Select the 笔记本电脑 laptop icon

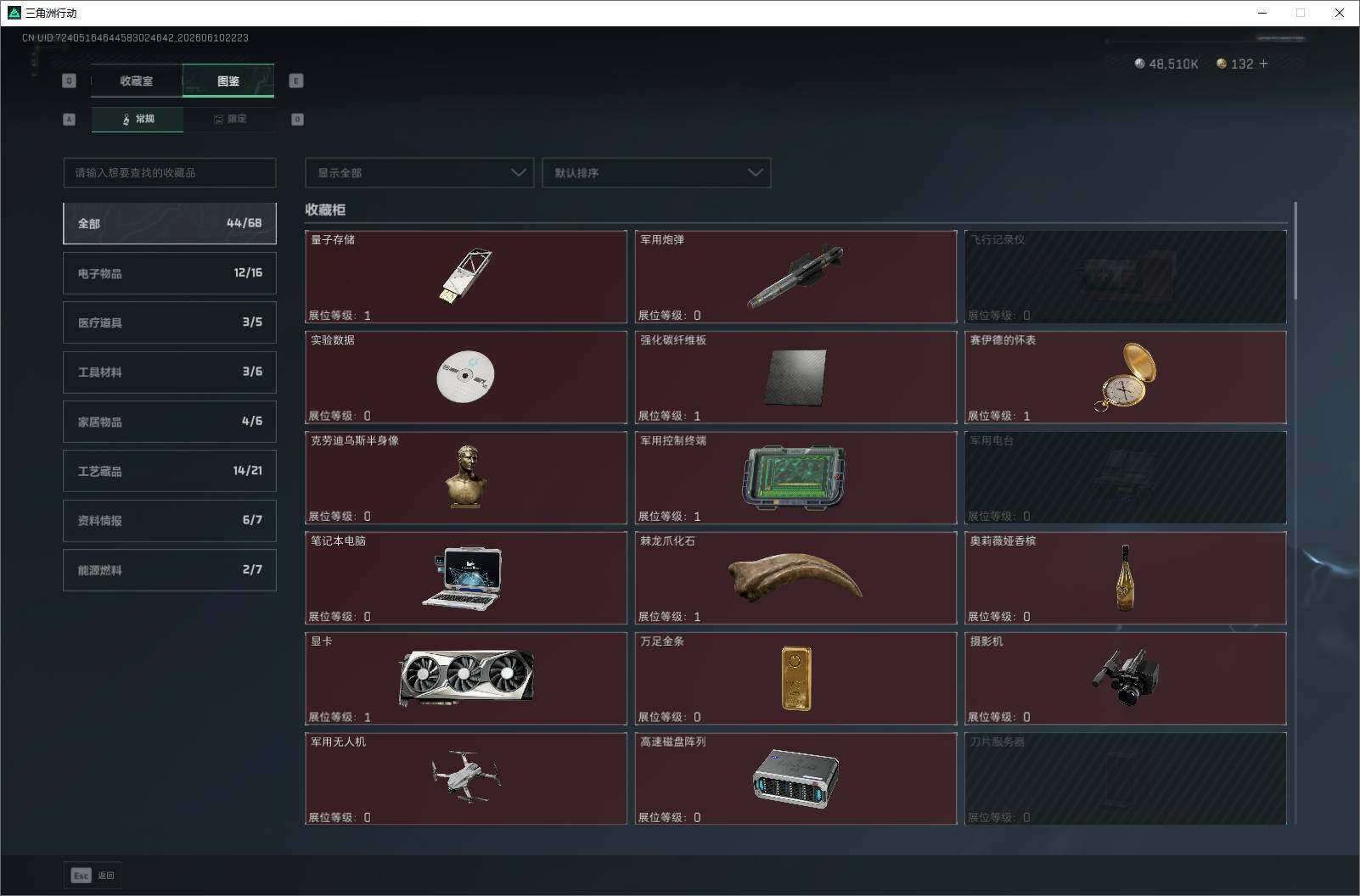click(463, 577)
